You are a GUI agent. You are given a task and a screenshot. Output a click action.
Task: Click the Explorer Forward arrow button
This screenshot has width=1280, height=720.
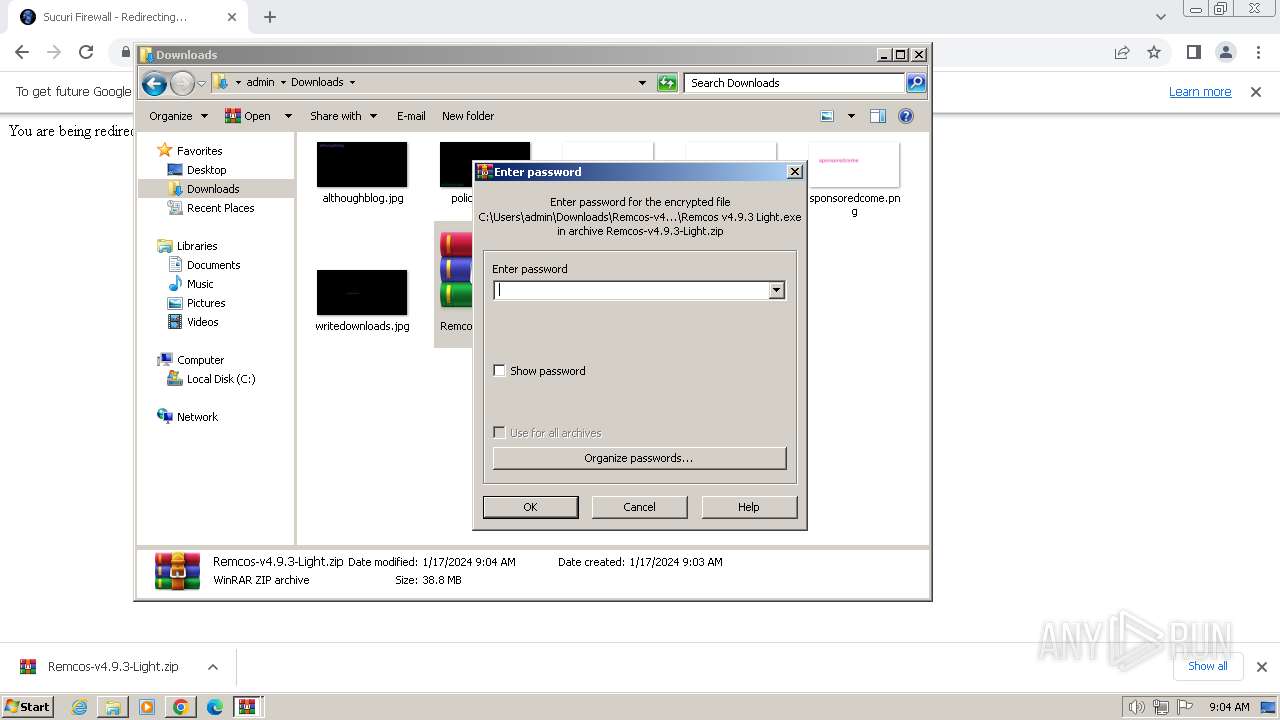182,83
